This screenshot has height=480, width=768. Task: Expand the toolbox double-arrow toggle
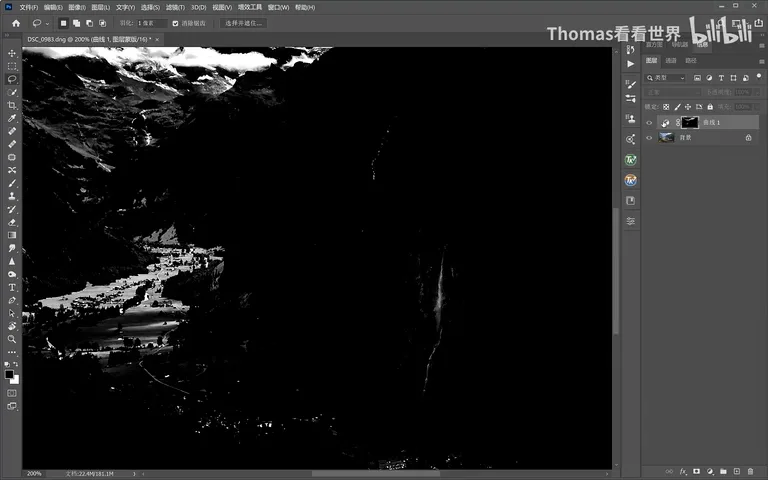pyautogui.click(x=7, y=35)
